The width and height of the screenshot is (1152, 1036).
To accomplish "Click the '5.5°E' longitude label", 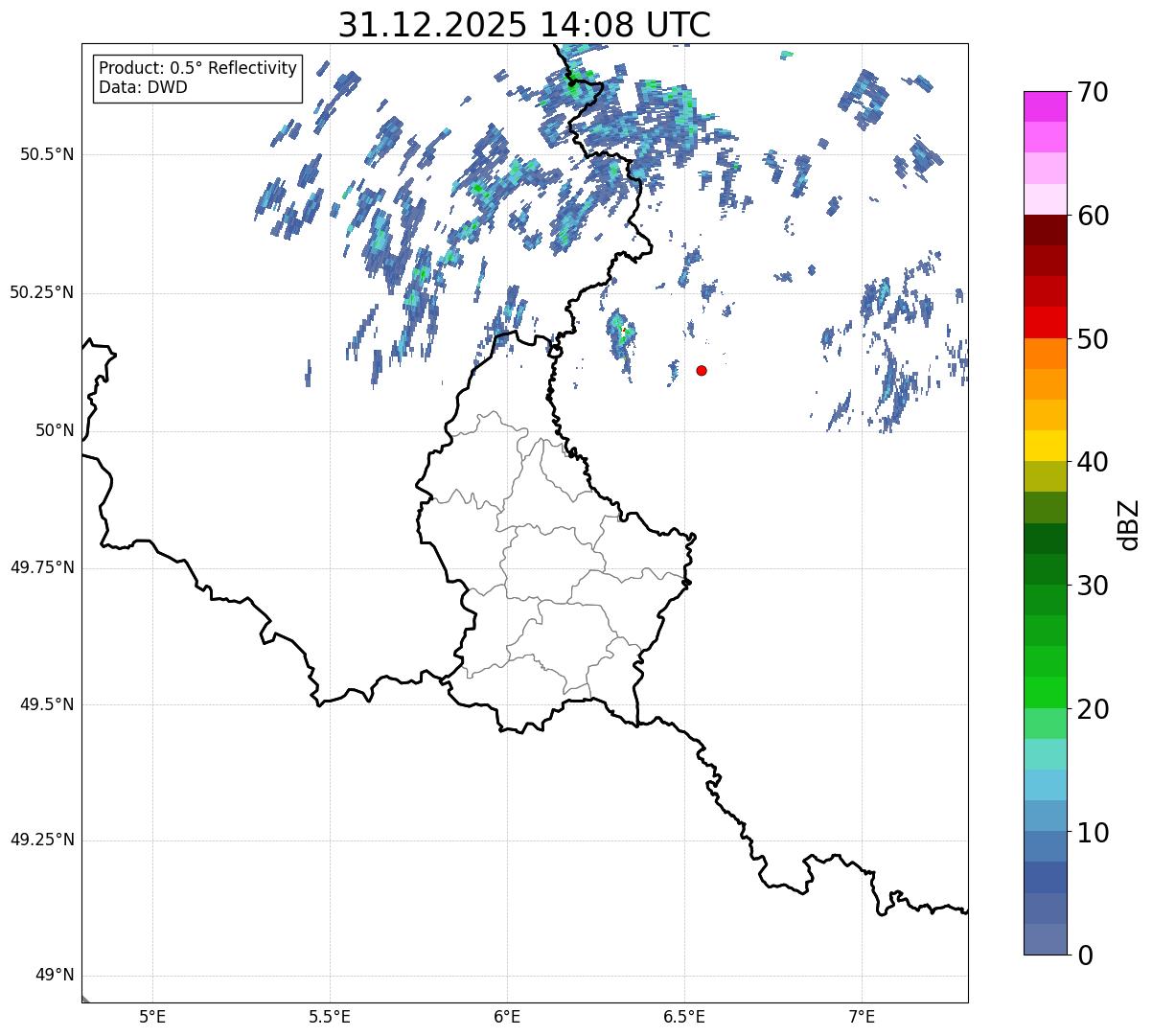I will pos(330,1016).
